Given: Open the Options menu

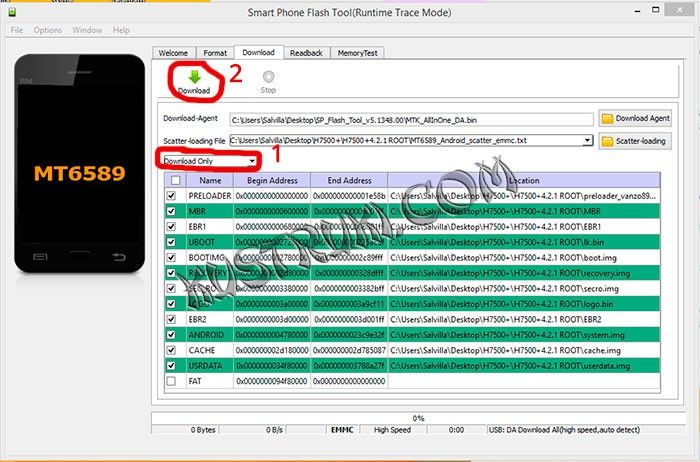Looking at the screenshot, I should [x=47, y=30].
